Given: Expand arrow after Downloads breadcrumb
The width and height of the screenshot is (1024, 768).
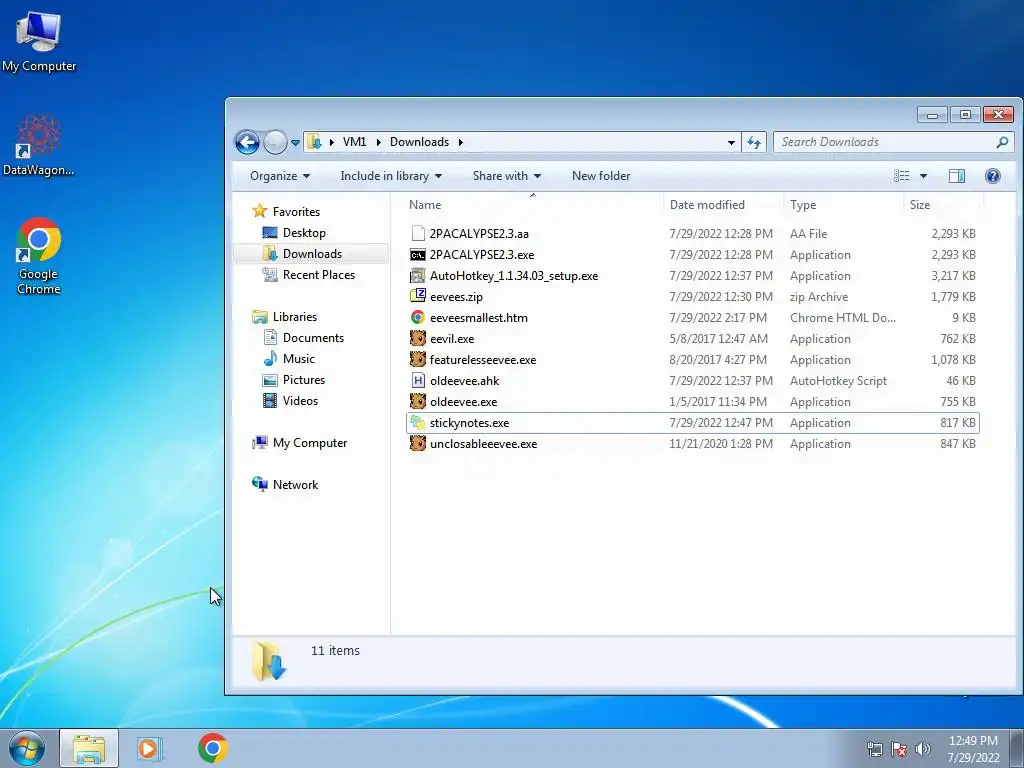Looking at the screenshot, I should coord(460,142).
